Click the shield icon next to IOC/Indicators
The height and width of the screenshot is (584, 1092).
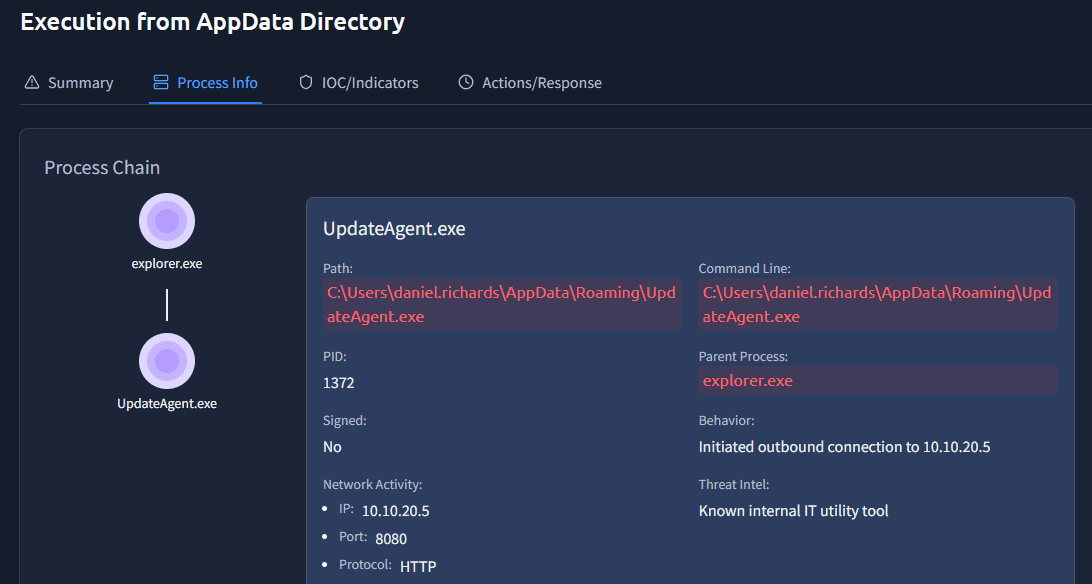coord(306,83)
